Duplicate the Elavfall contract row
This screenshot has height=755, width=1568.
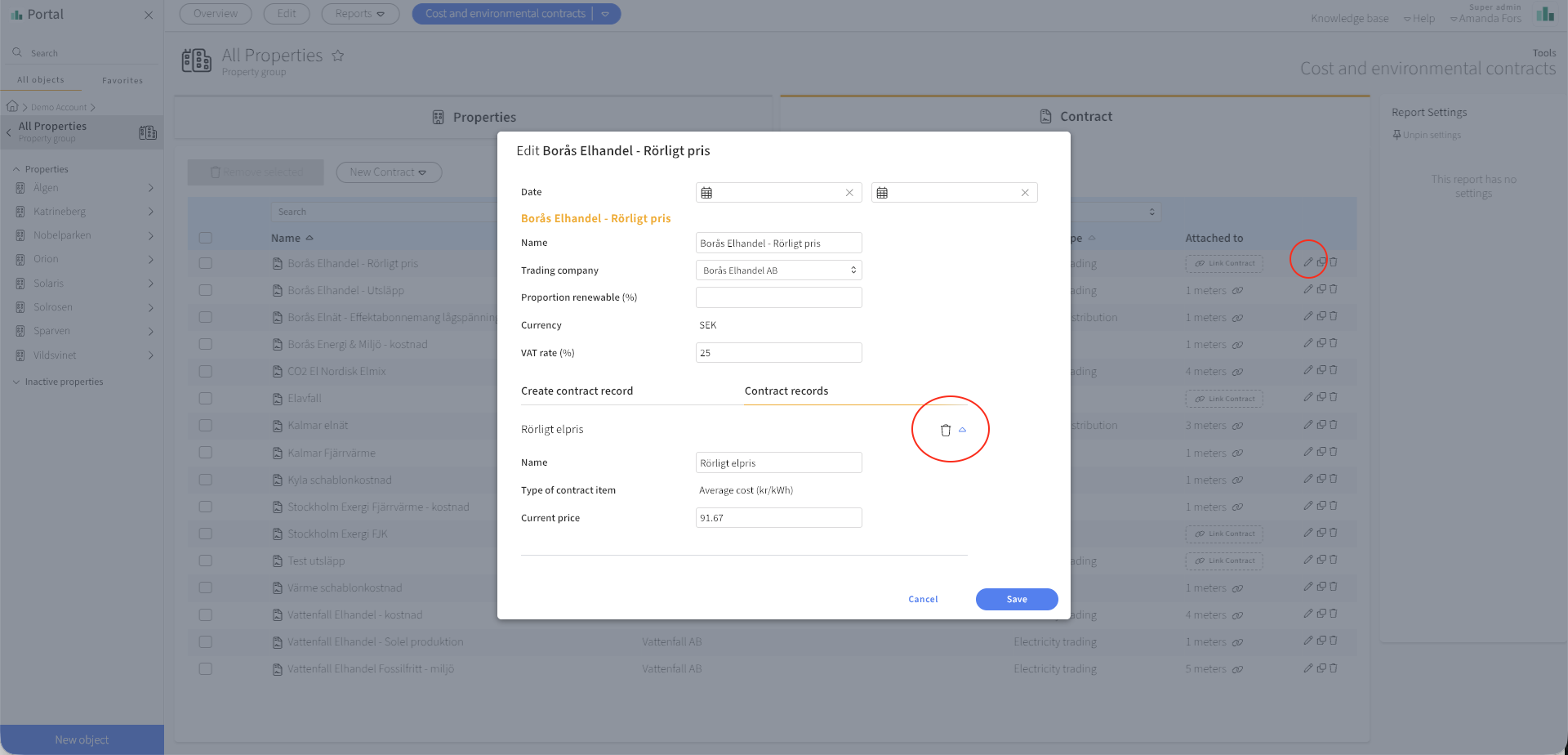click(1321, 397)
